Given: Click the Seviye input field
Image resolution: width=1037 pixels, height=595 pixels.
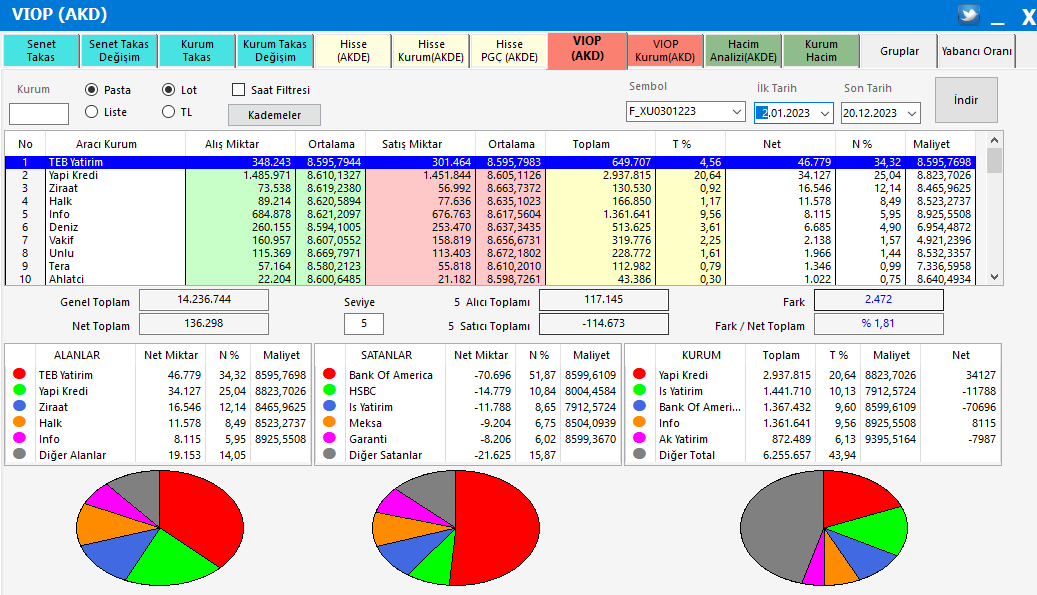Looking at the screenshot, I should point(364,324).
